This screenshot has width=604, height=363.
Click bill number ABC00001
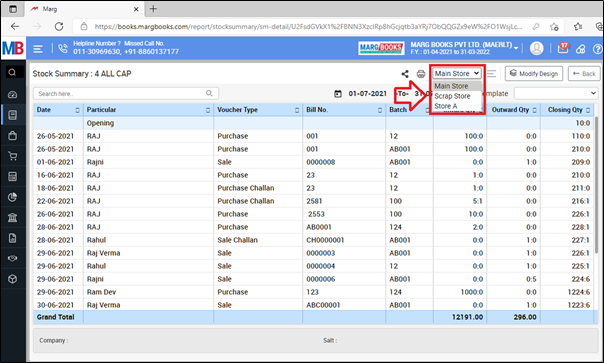(323, 305)
